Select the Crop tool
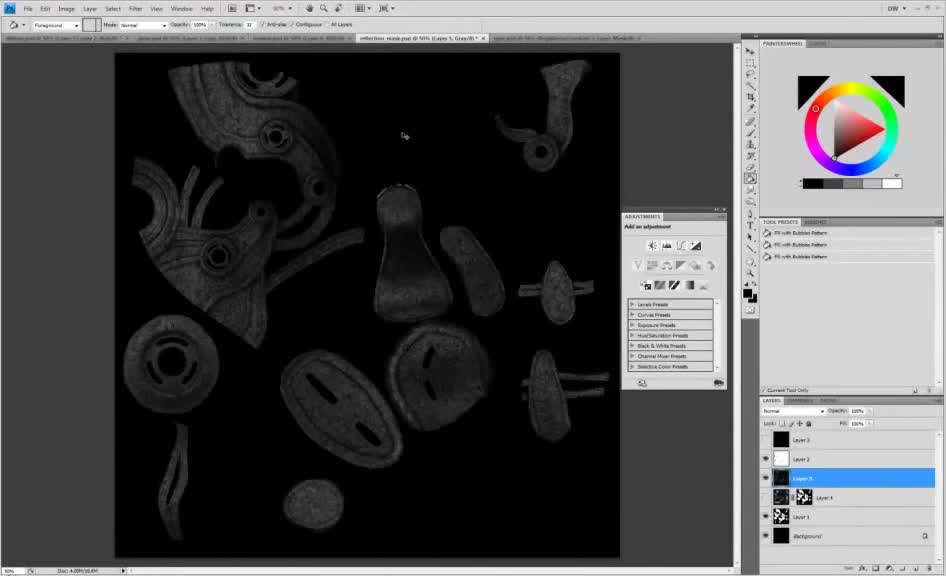The image size is (946, 576). [750, 97]
